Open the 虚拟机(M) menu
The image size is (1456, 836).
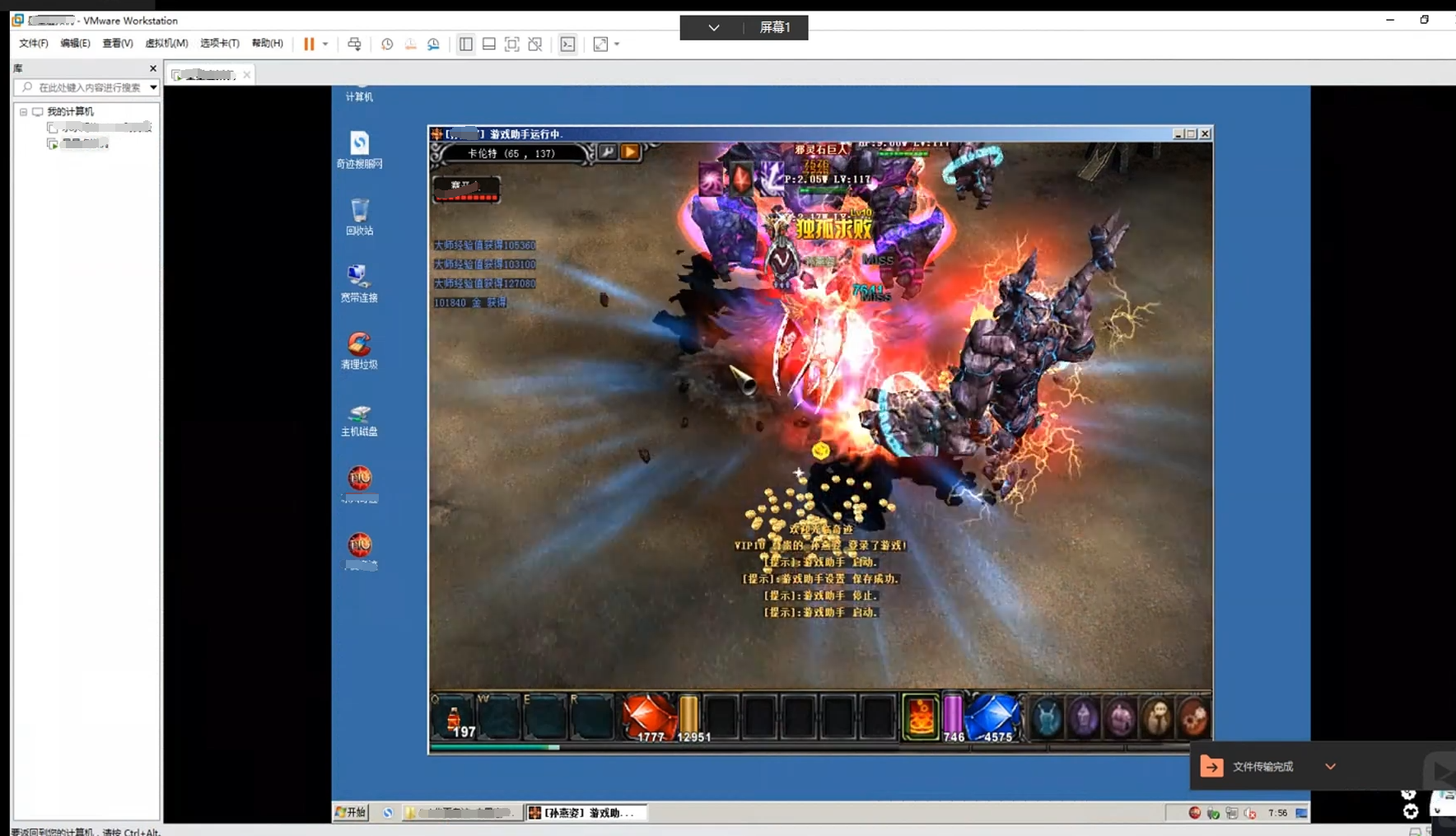(x=166, y=44)
